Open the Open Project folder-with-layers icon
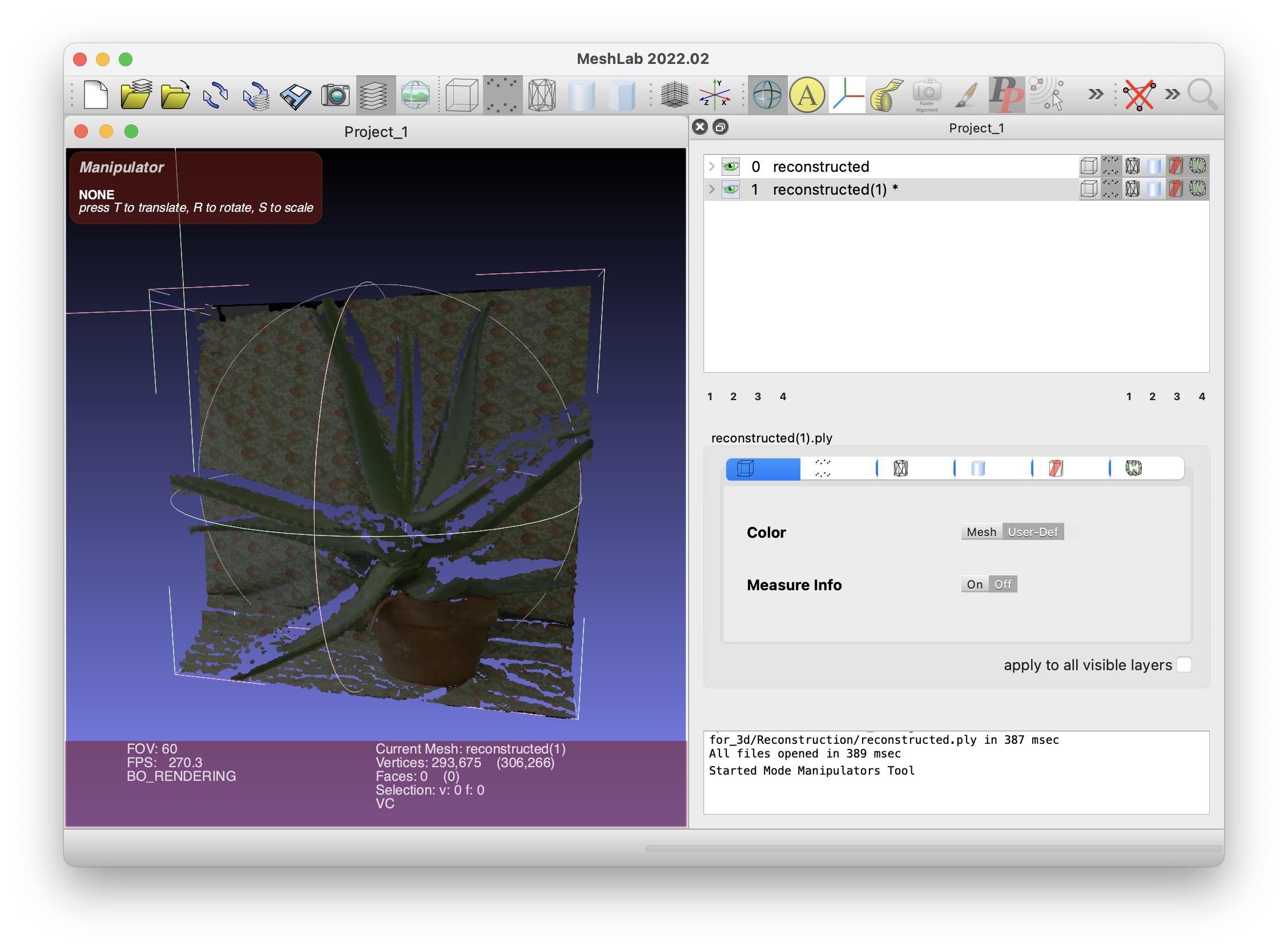The height and width of the screenshot is (951, 1288). 136,95
